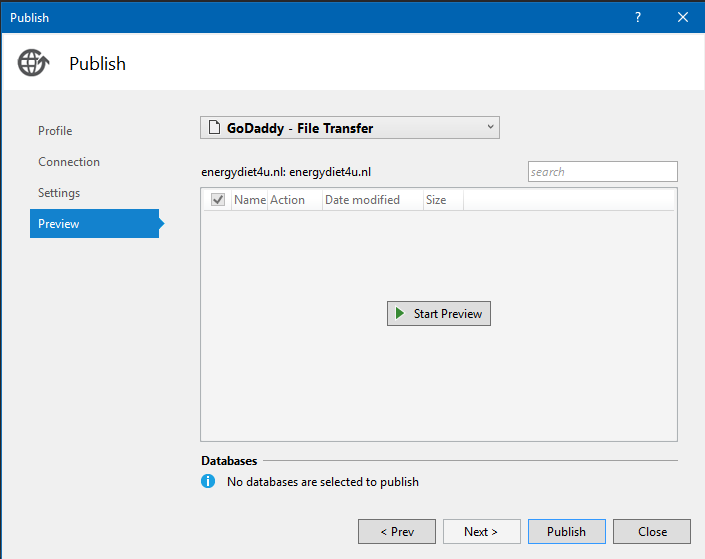
Task: Click the help question mark in title bar
Action: click(638, 17)
